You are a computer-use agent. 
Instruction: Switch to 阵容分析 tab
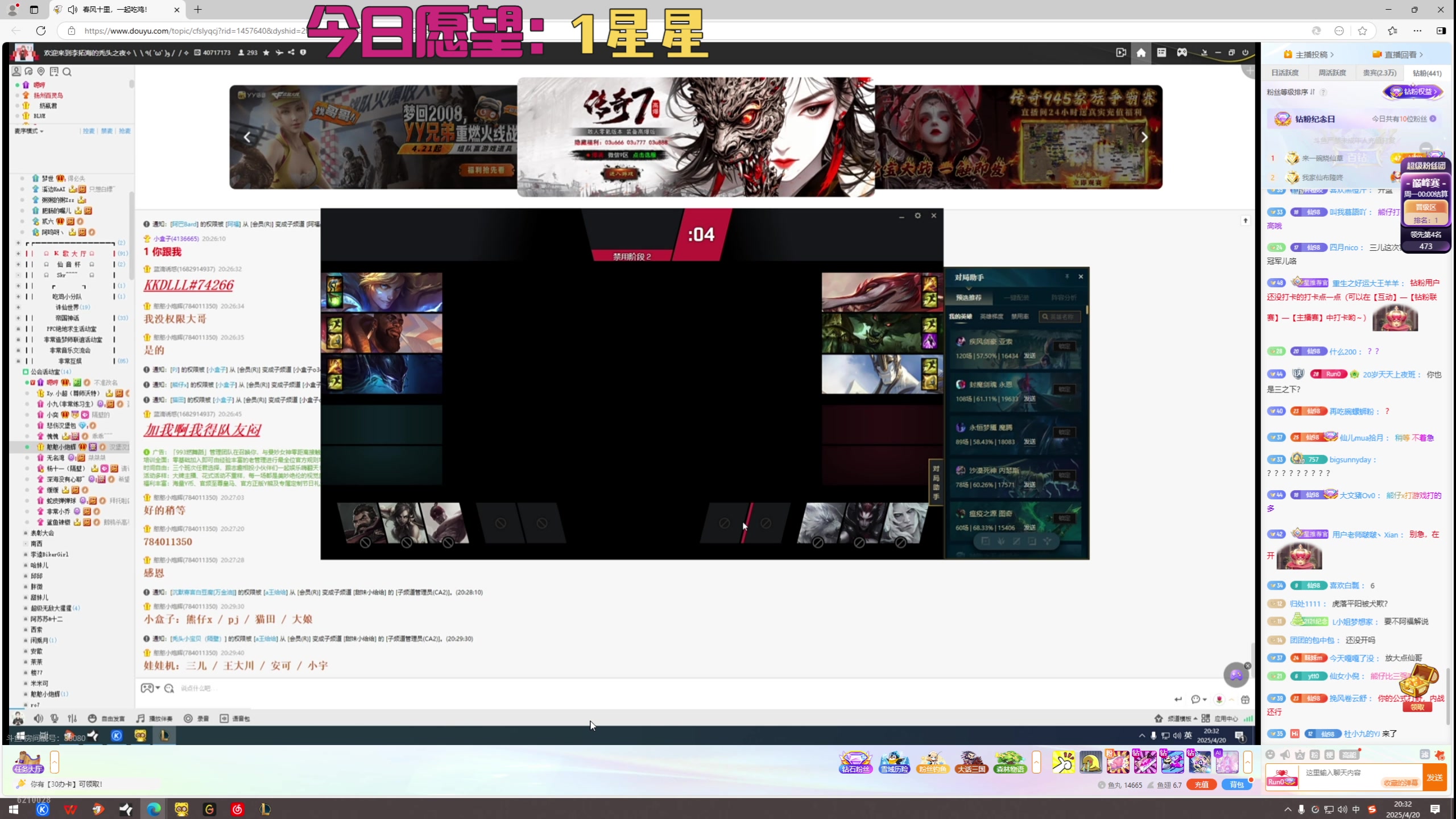click(x=1065, y=297)
